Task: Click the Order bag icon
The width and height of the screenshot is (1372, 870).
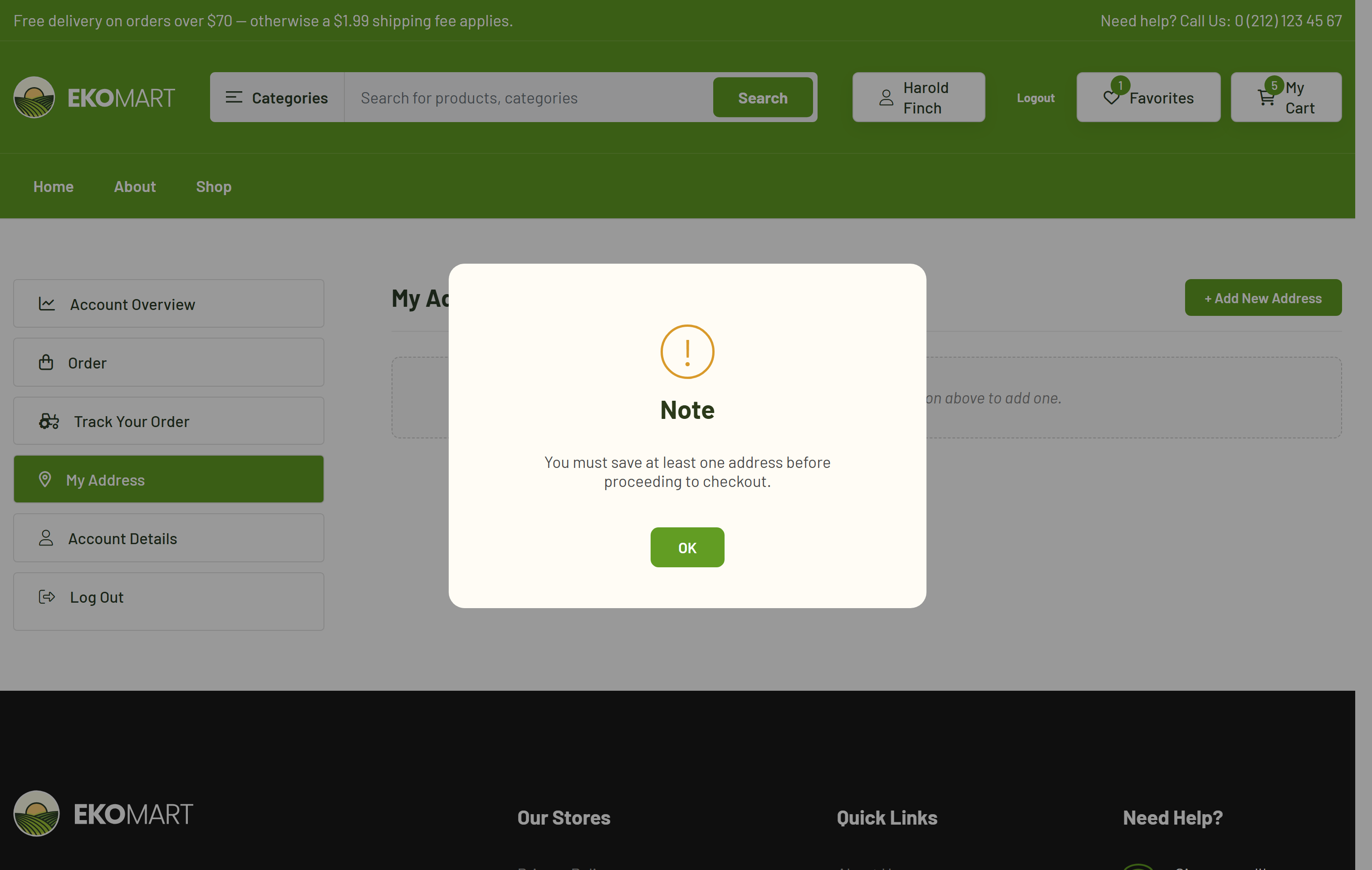Action: coord(46,363)
